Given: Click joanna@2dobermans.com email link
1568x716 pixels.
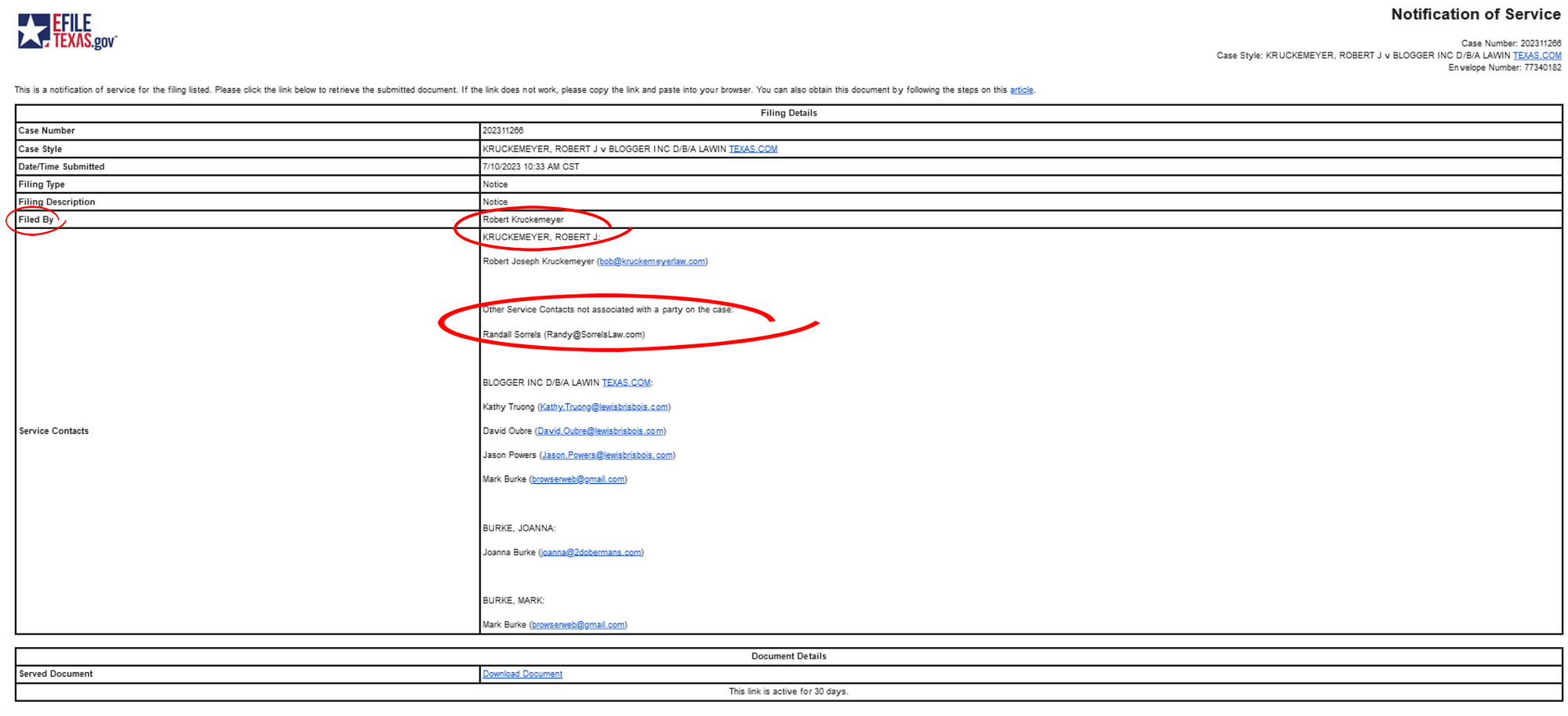Looking at the screenshot, I should coord(591,553).
